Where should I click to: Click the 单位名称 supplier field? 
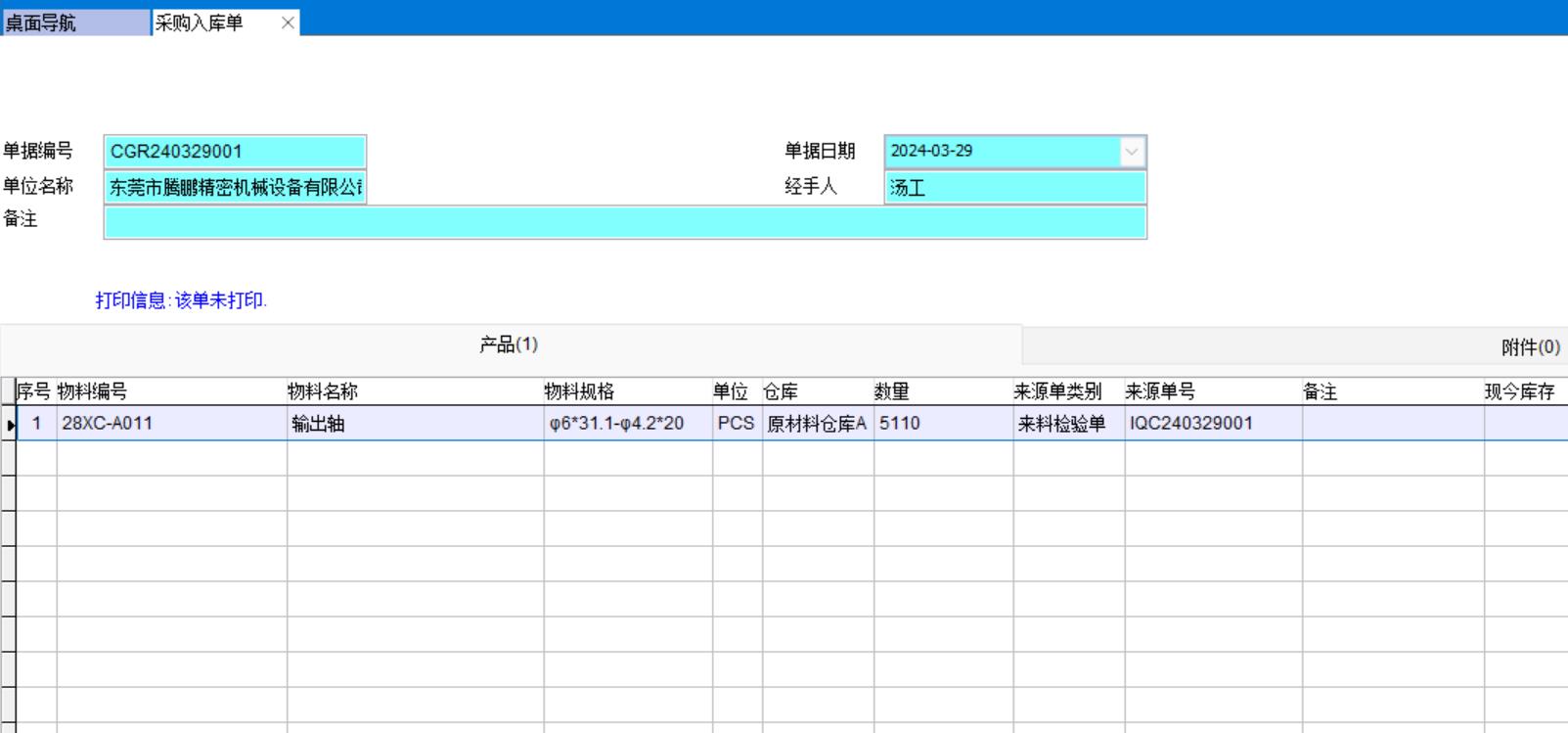tap(235, 187)
